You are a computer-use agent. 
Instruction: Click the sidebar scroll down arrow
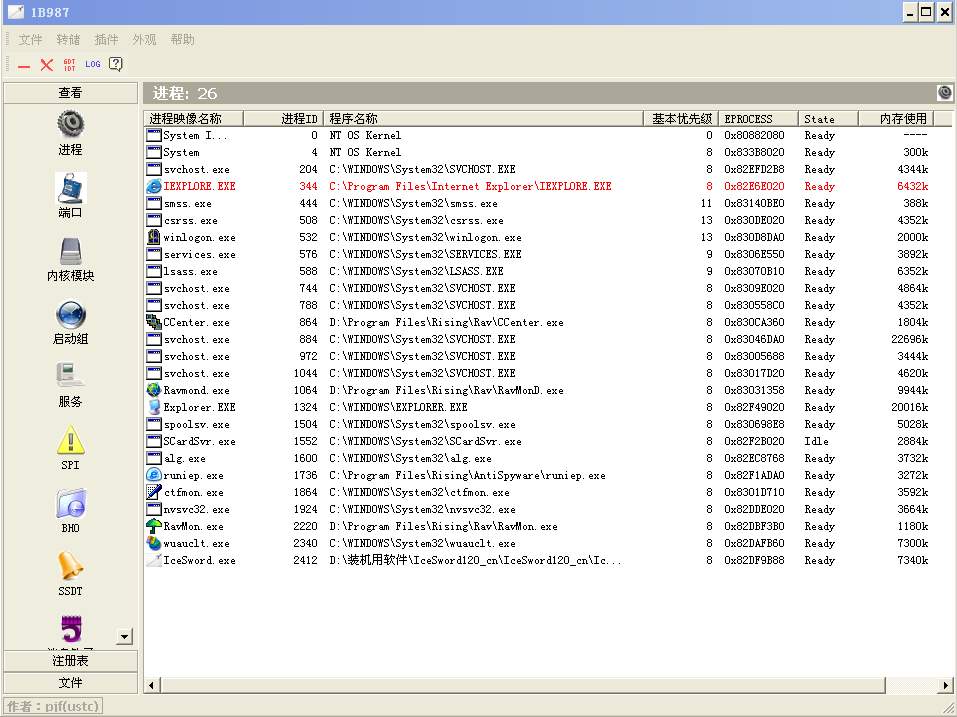(x=125, y=637)
